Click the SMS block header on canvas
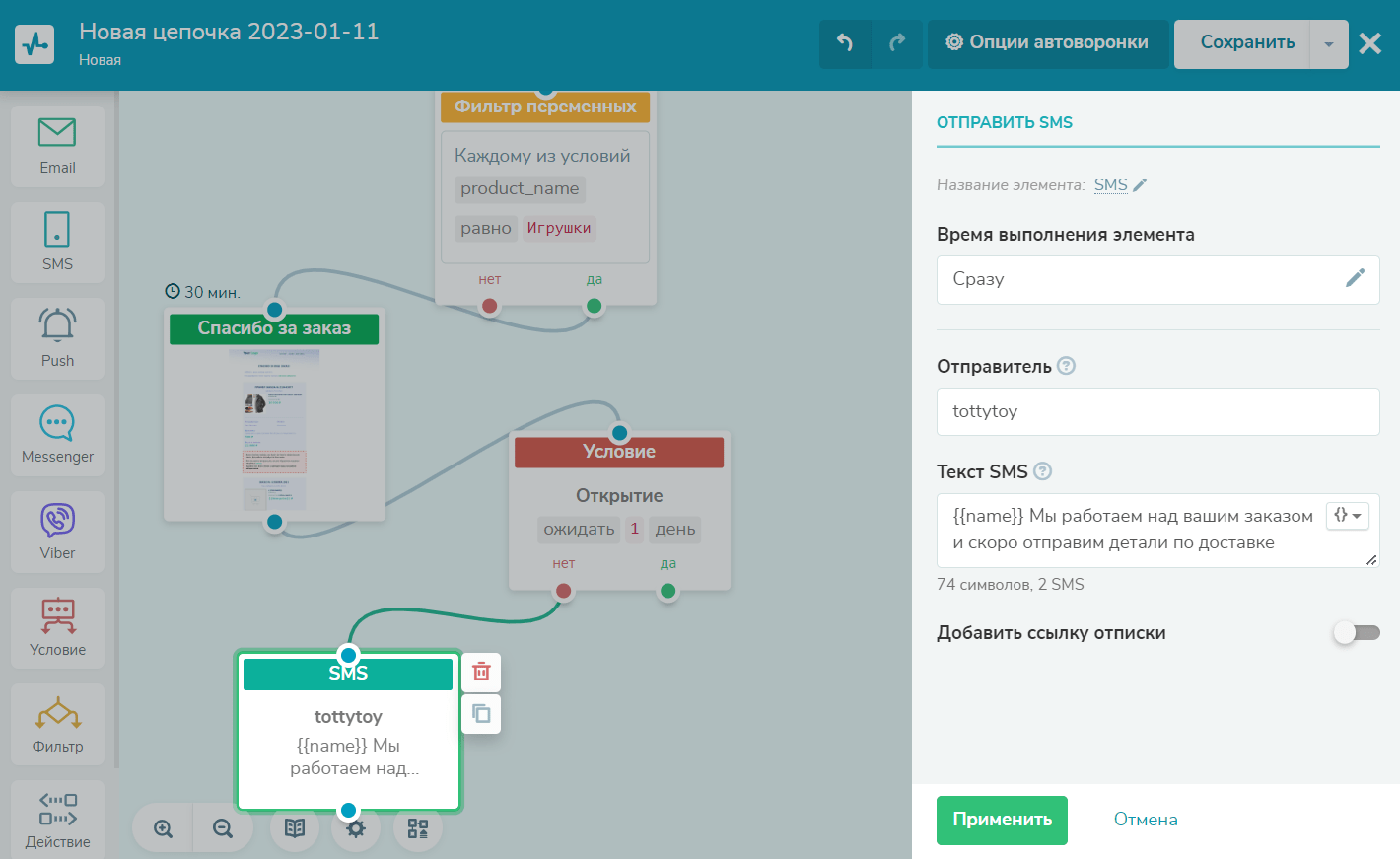Screen dimensions: 1400x859 click(x=348, y=674)
